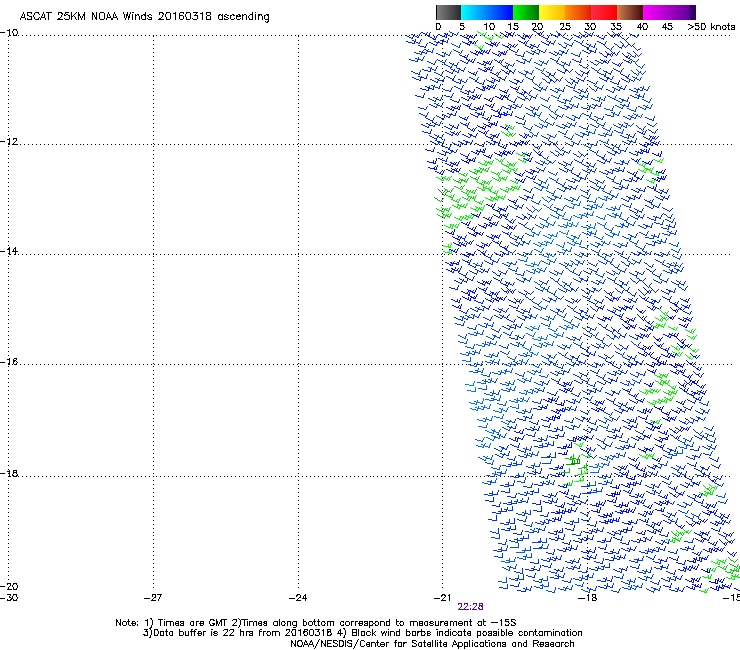Click the cyan-to-blue 5-15 knots color segment
The width and height of the screenshot is (740, 650).
[487, 12]
